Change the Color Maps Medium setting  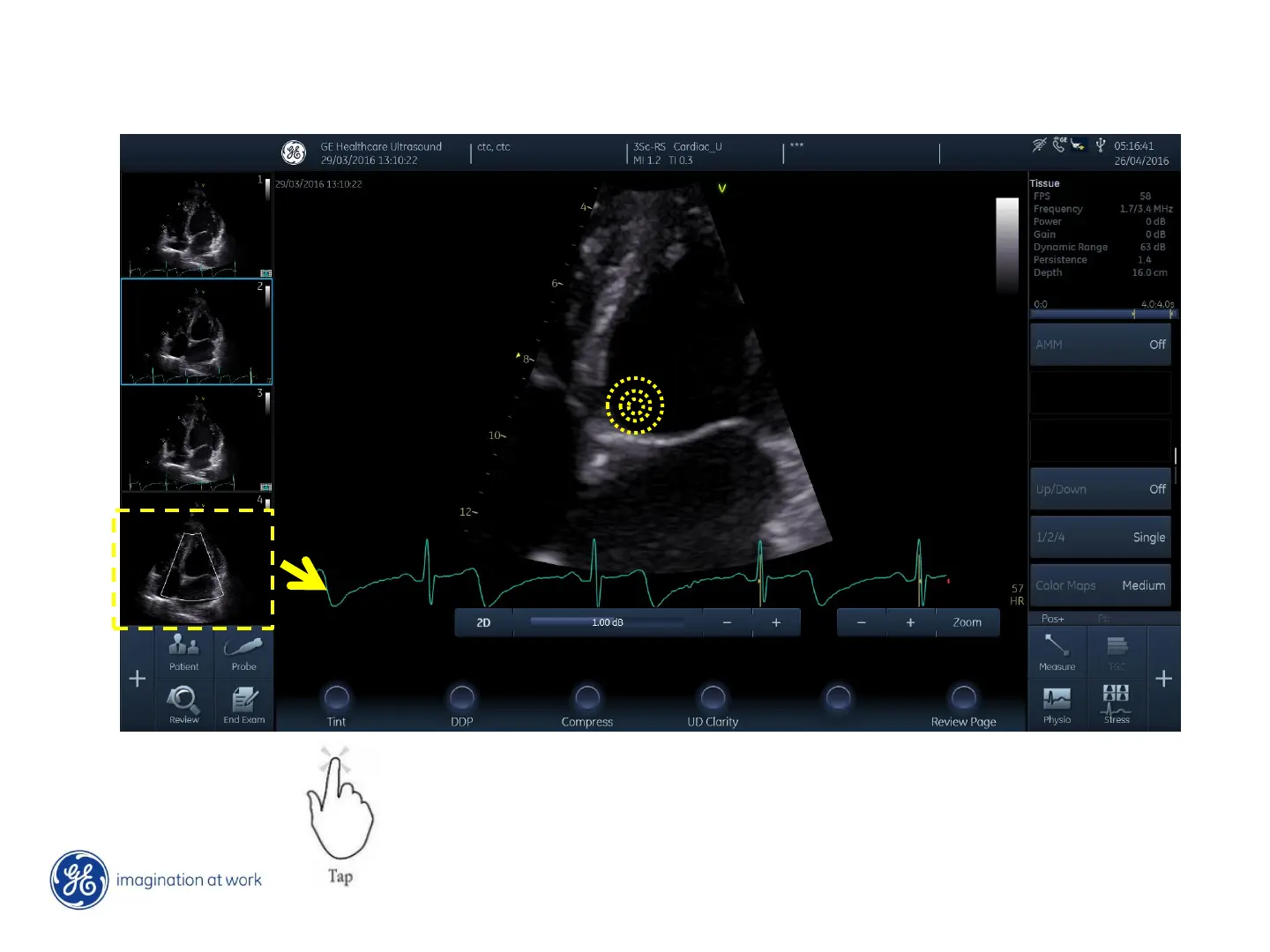(1100, 585)
